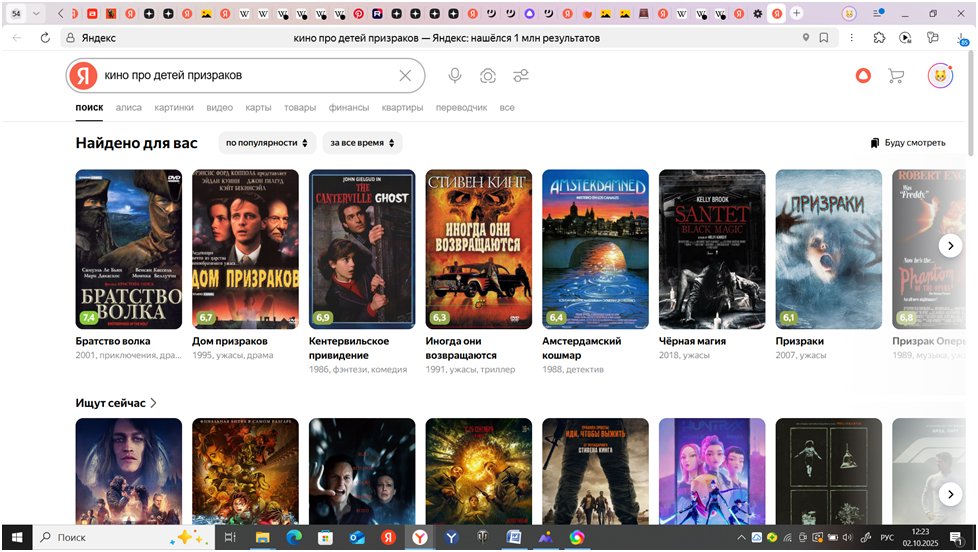The height and width of the screenshot is (552, 978).
Task: Show hidden system tray icons
Action: (x=741, y=537)
